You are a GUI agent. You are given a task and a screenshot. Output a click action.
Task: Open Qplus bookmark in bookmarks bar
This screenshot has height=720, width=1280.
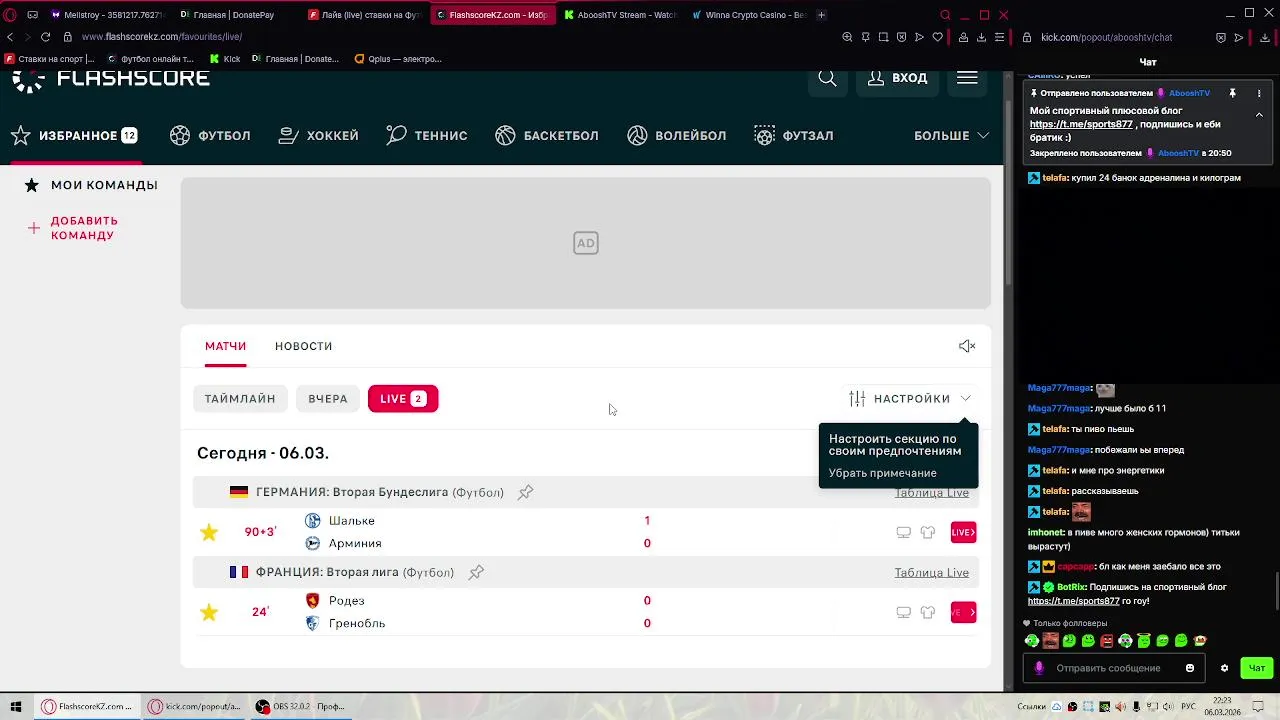(x=398, y=59)
